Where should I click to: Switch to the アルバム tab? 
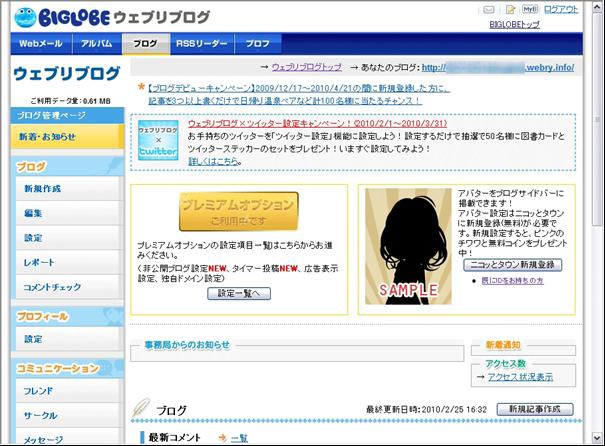(96, 44)
